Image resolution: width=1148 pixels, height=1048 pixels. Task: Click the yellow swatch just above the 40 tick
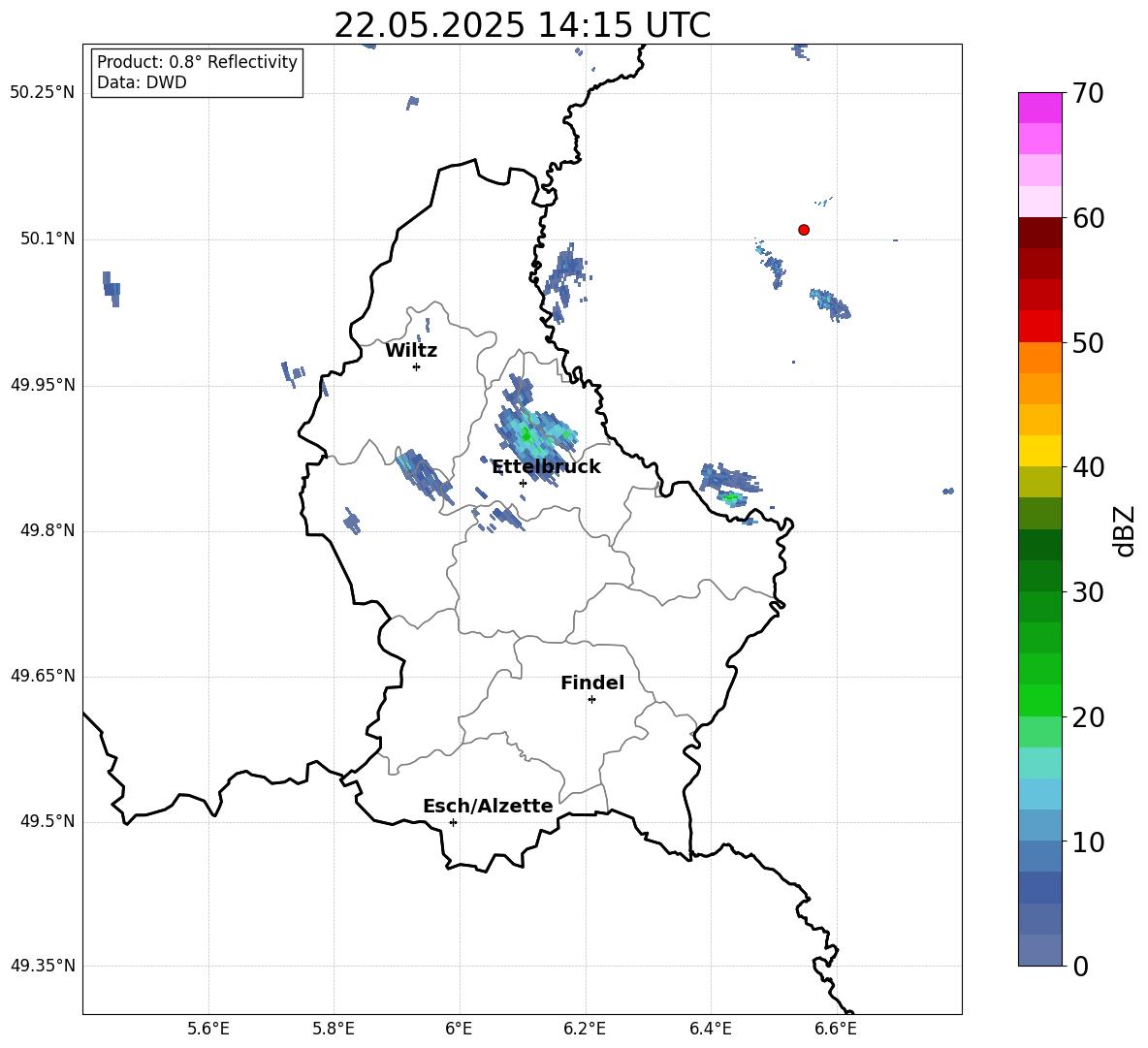(x=1039, y=451)
